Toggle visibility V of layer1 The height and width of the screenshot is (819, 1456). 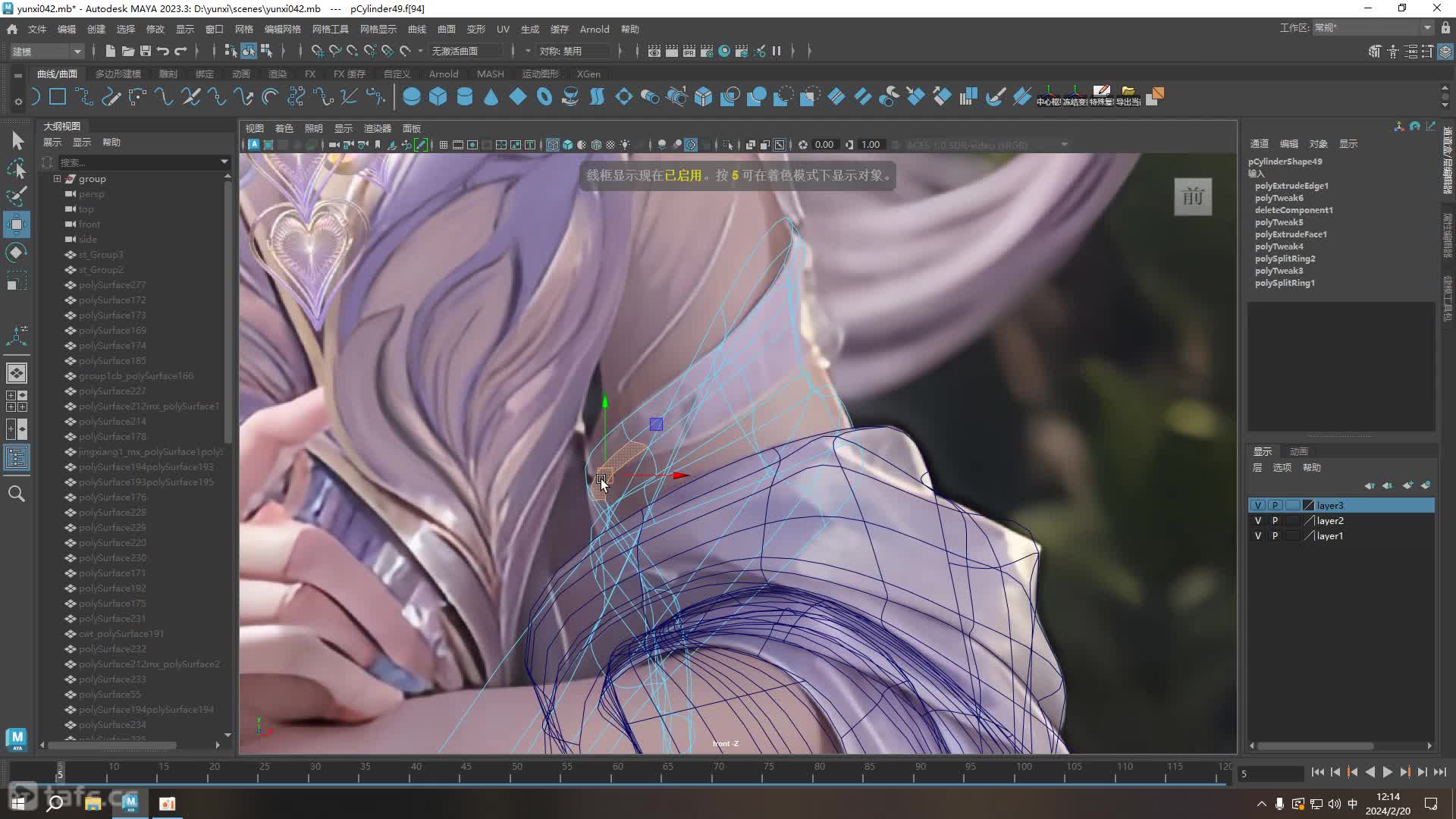point(1258,535)
